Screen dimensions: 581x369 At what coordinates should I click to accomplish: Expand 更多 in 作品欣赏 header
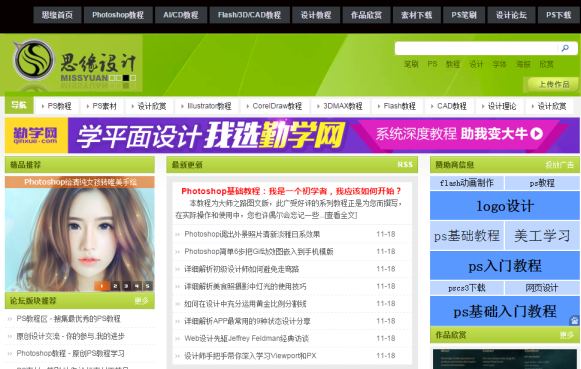pyautogui.click(x=567, y=335)
